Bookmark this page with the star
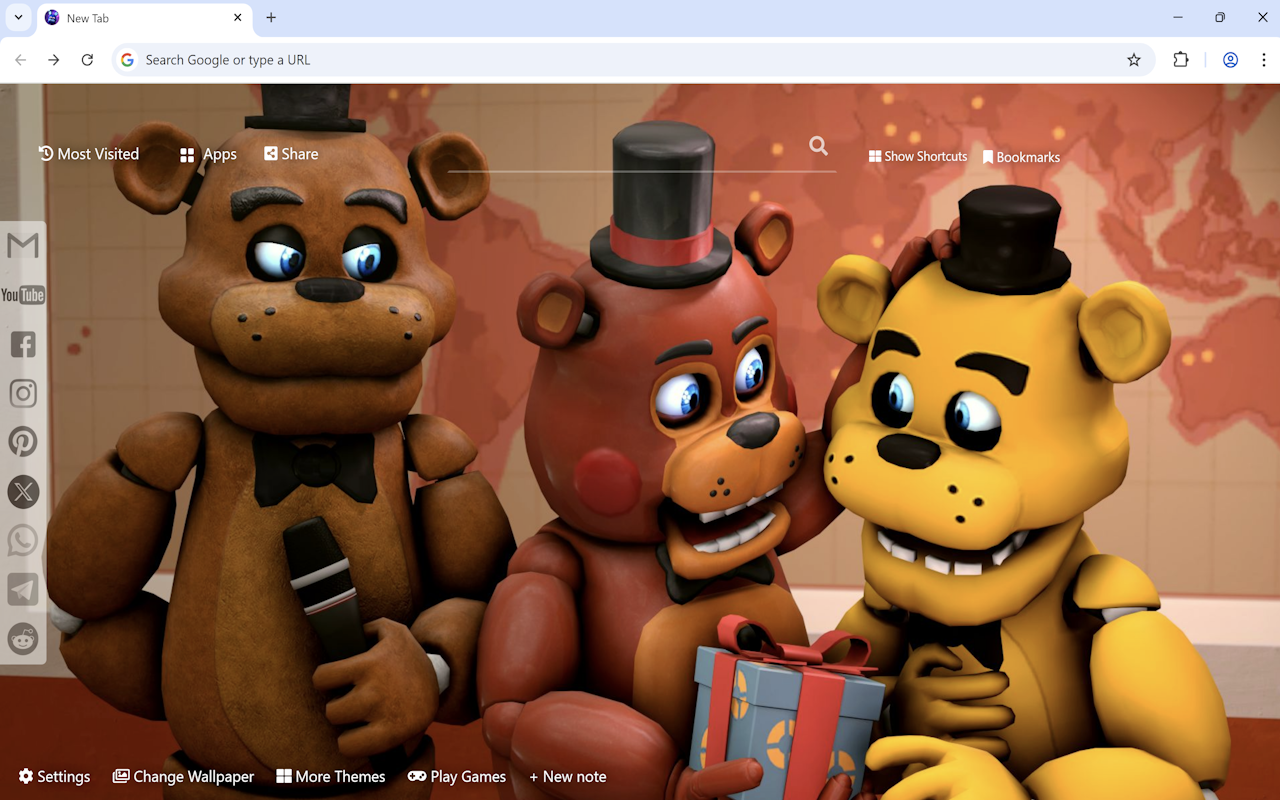 [1133, 59]
